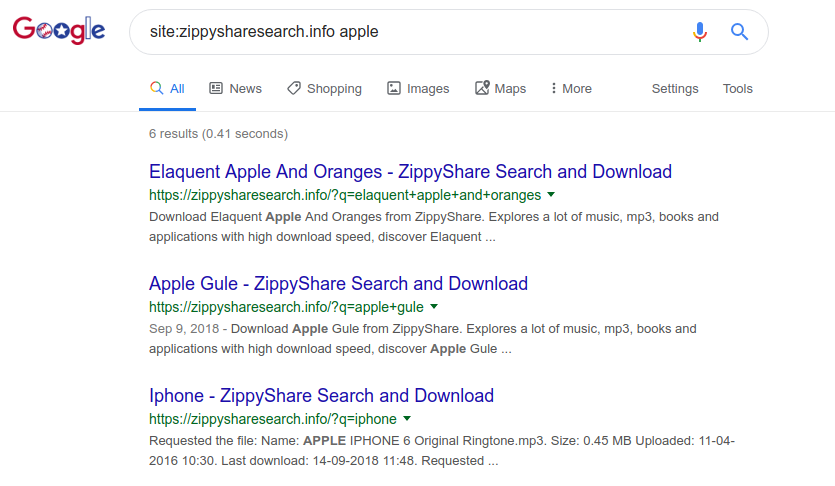Click the ?q=iphone green URL
This screenshot has height=486, width=835.
273,419
